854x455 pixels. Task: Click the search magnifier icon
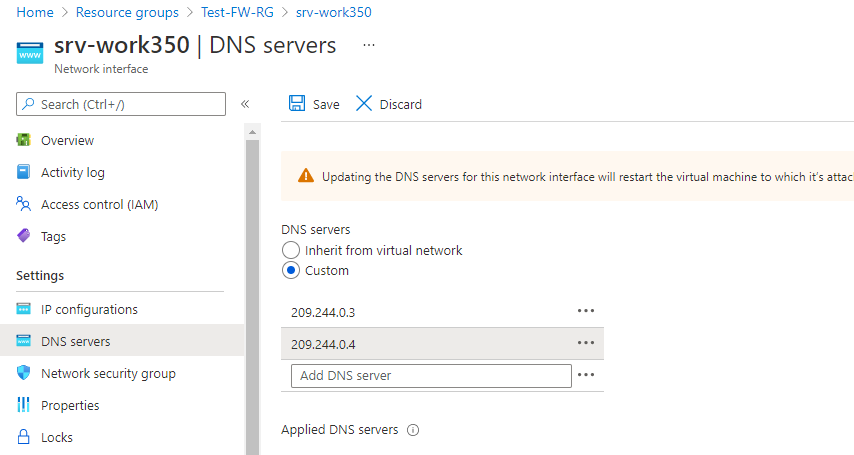click(28, 104)
